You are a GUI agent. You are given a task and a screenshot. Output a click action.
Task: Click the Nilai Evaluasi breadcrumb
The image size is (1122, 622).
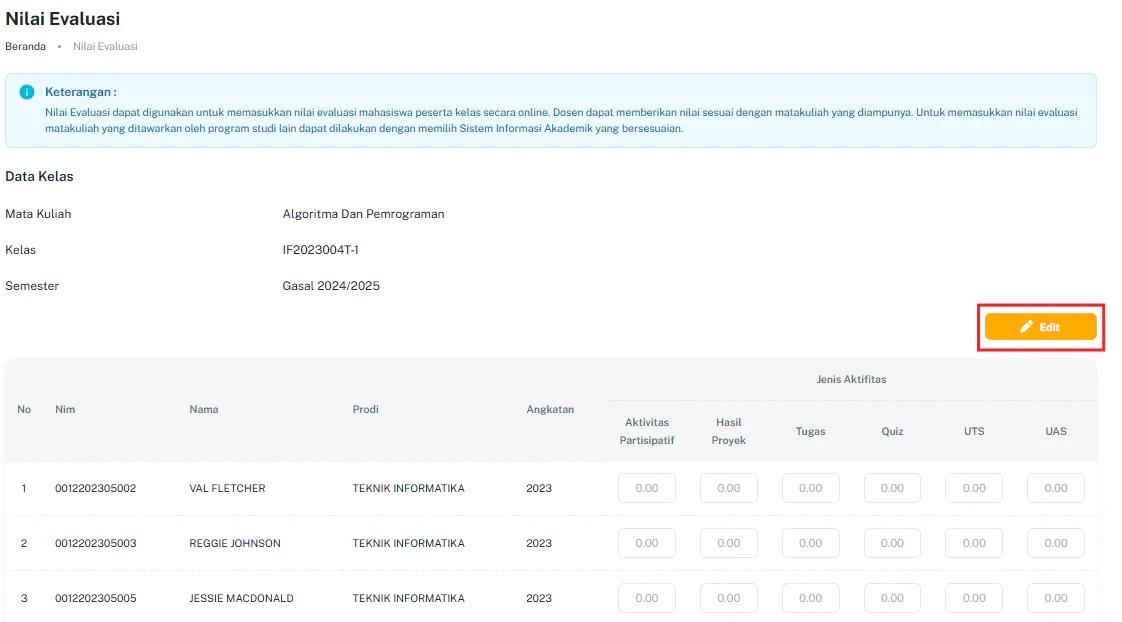105,47
